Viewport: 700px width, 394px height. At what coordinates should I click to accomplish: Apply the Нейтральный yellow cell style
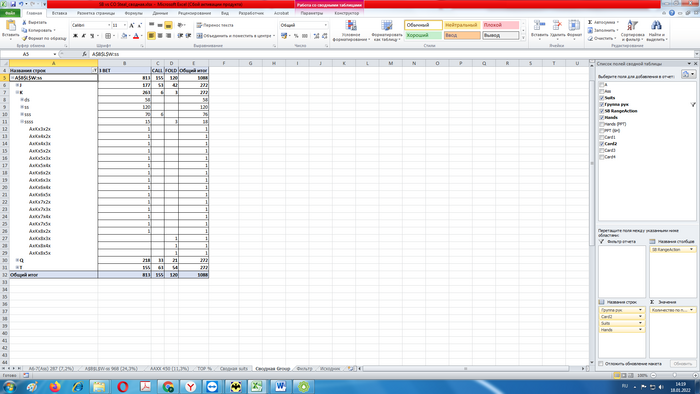click(462, 25)
